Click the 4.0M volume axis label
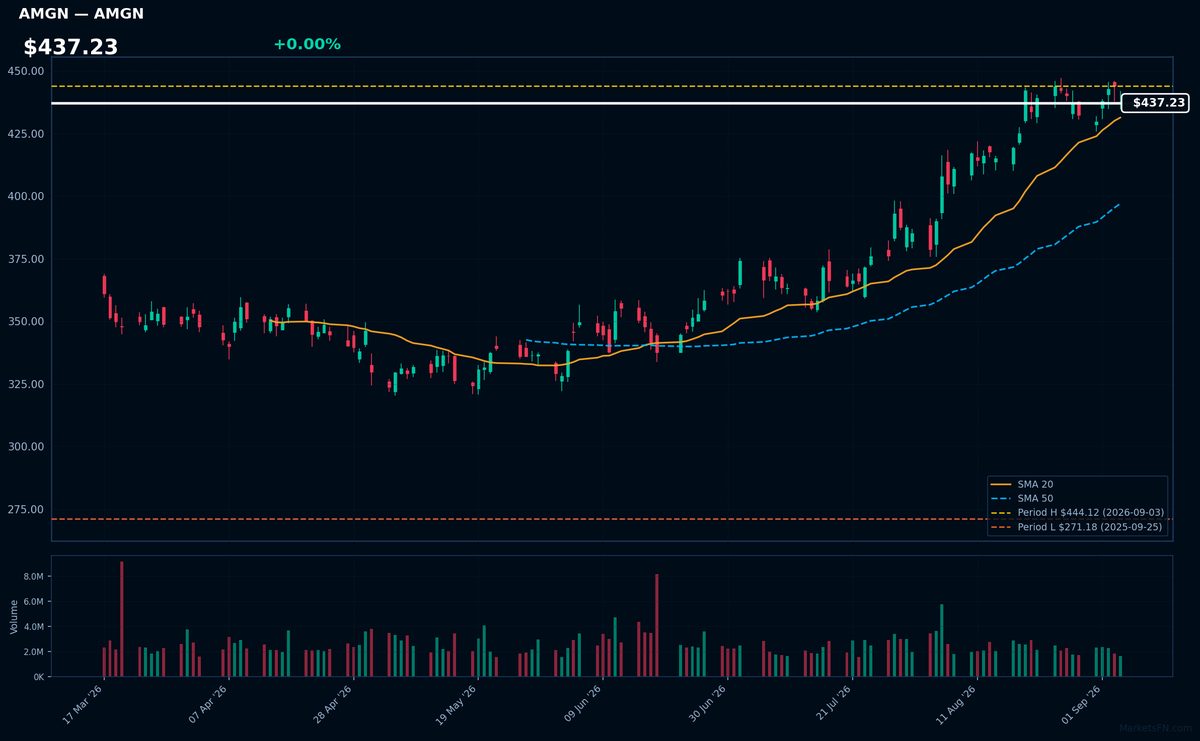 [x=34, y=627]
